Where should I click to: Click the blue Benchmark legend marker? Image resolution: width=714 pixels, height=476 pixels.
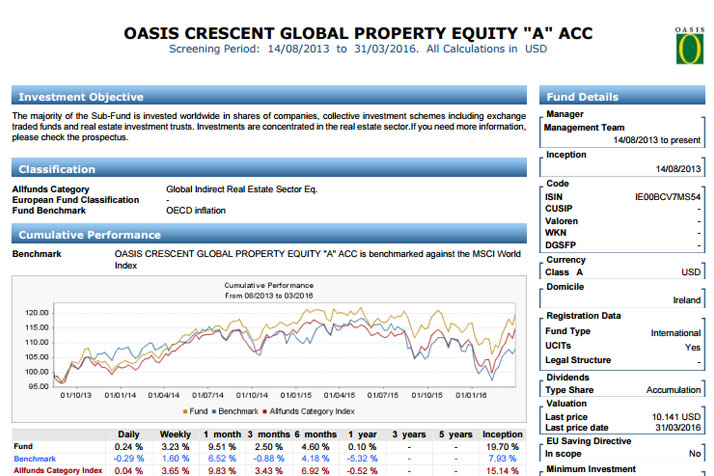[214, 411]
